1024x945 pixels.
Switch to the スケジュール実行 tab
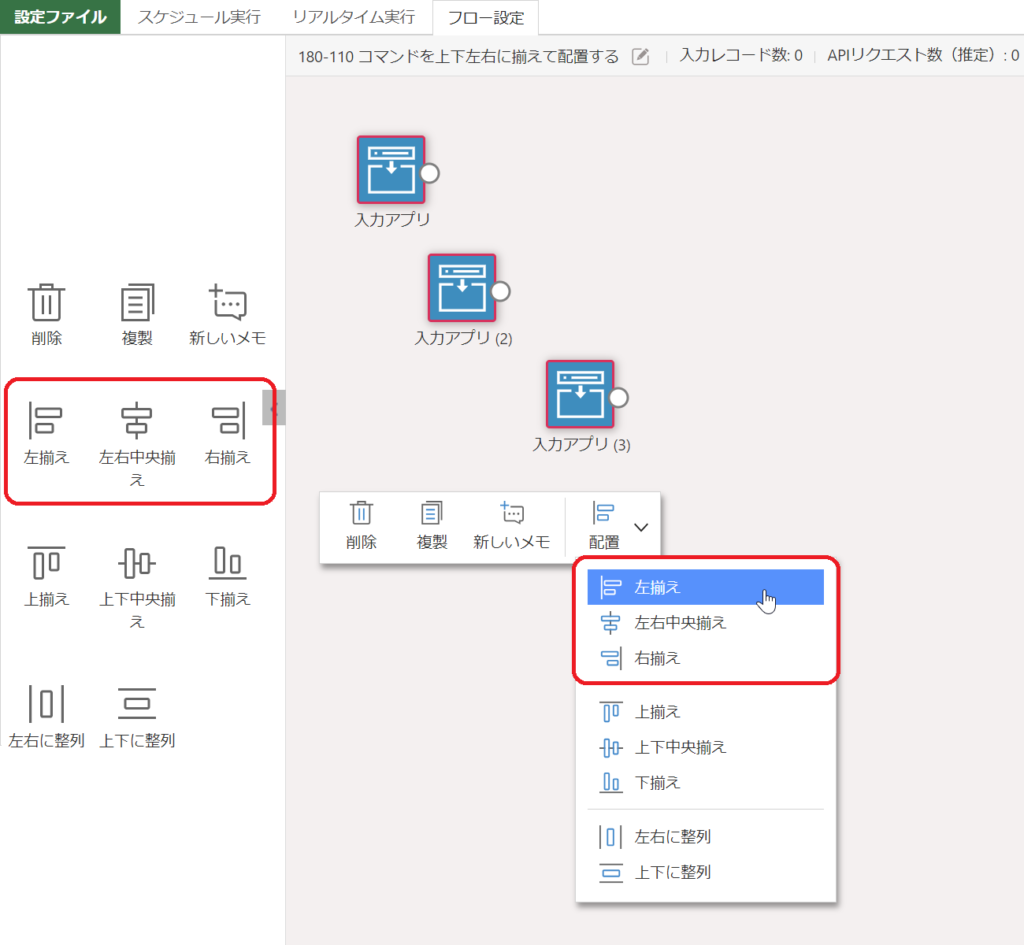pos(199,17)
